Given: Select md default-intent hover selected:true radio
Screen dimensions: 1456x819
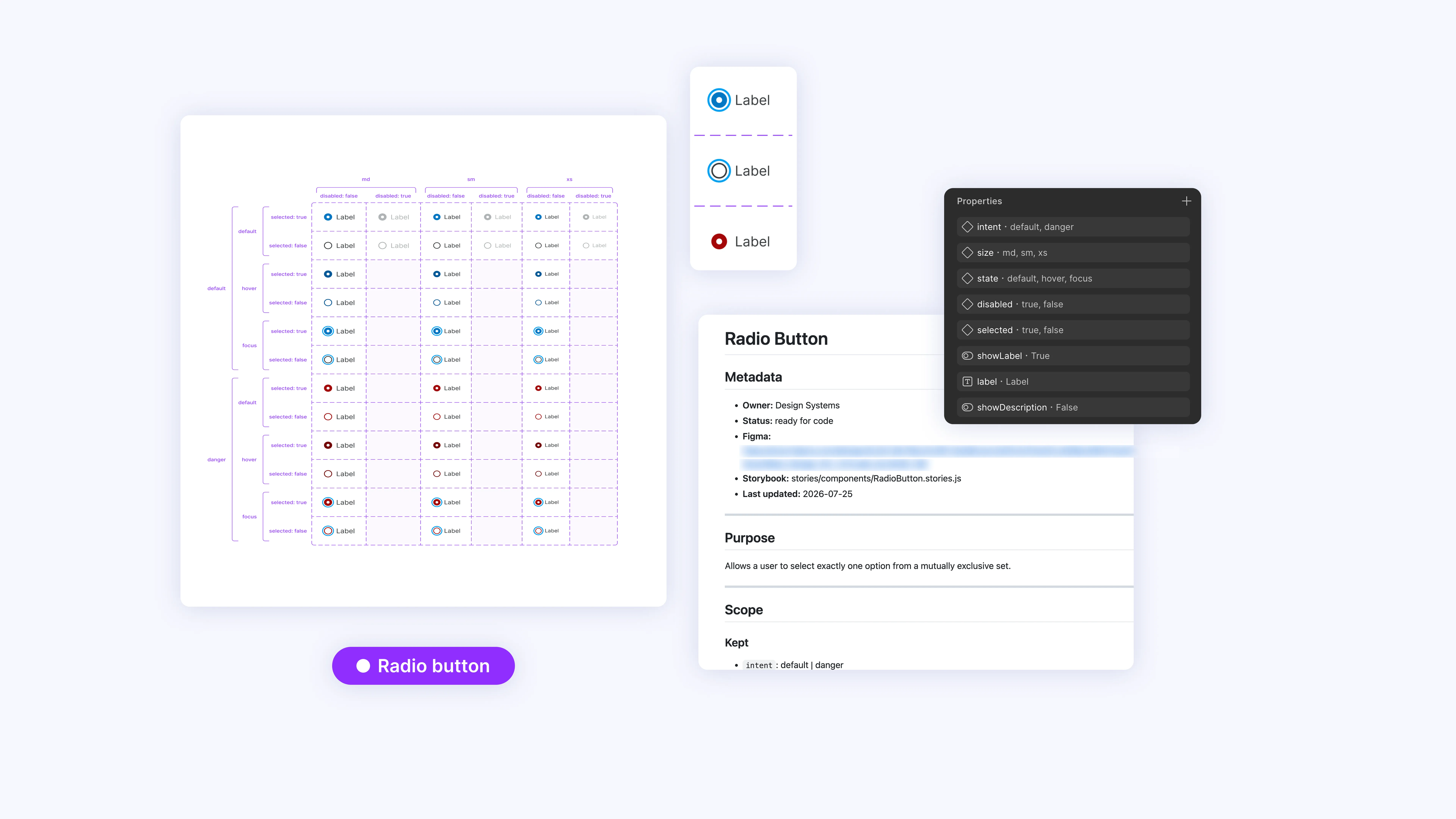Looking at the screenshot, I should [328, 274].
